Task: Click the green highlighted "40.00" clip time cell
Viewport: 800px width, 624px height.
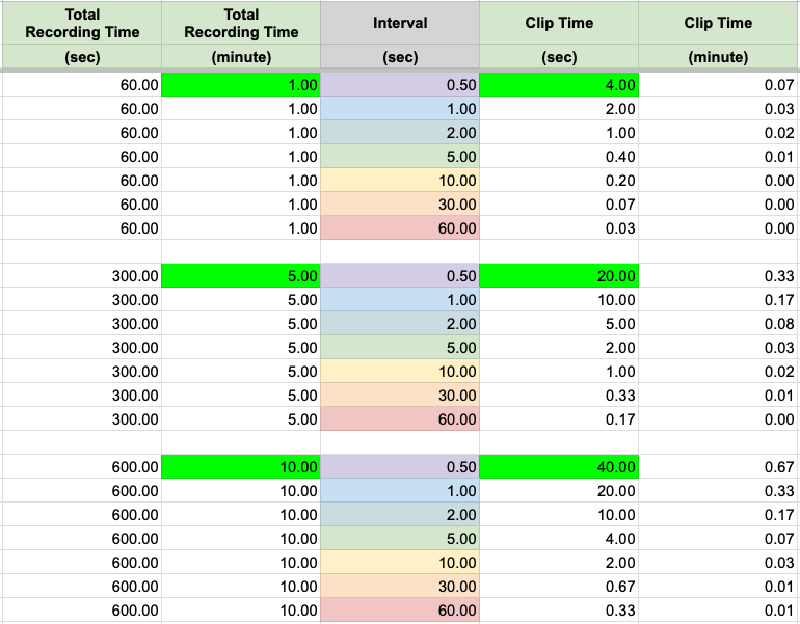Action: point(559,467)
